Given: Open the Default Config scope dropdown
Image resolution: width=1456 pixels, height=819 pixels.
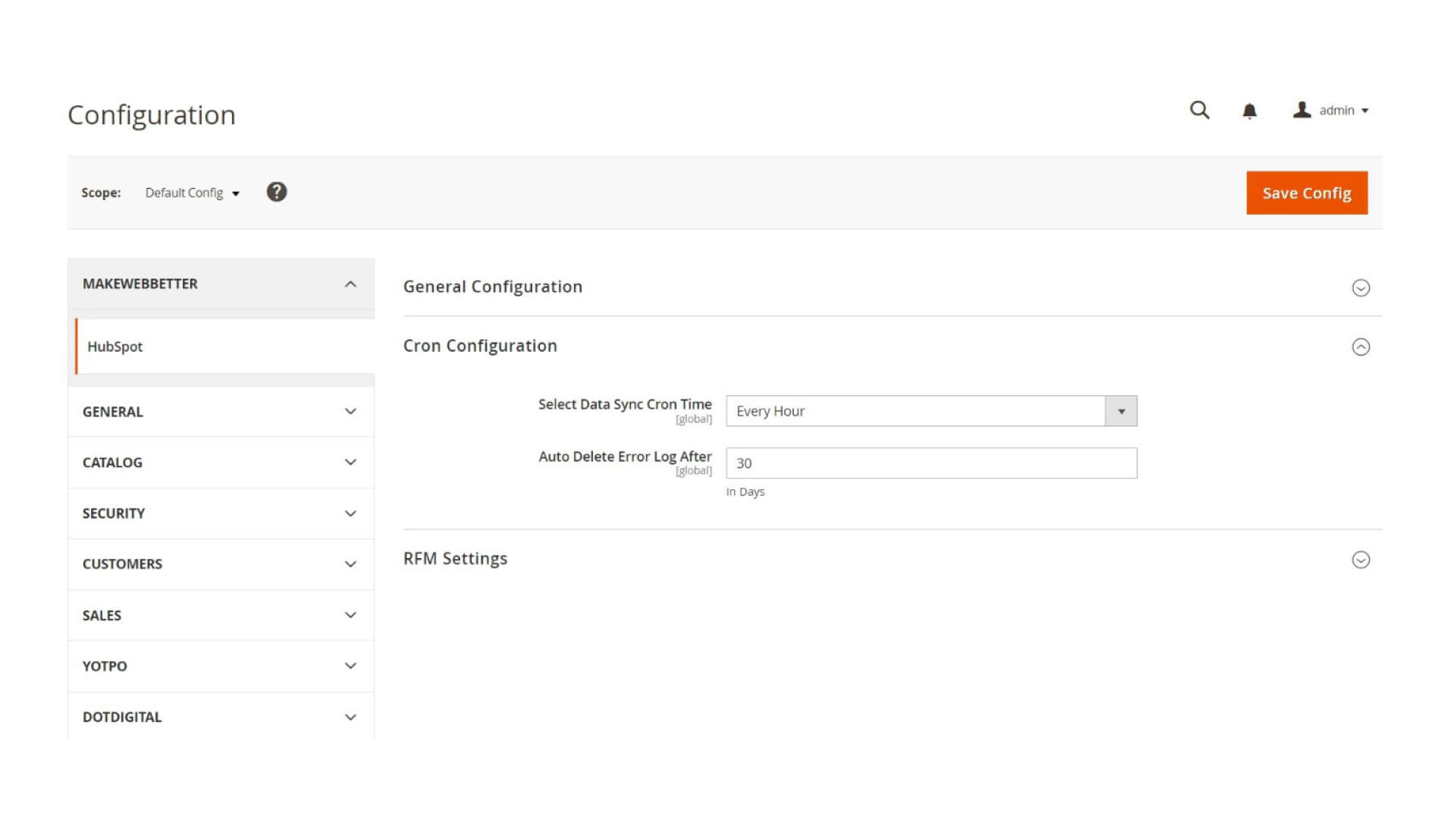Looking at the screenshot, I should (x=190, y=193).
